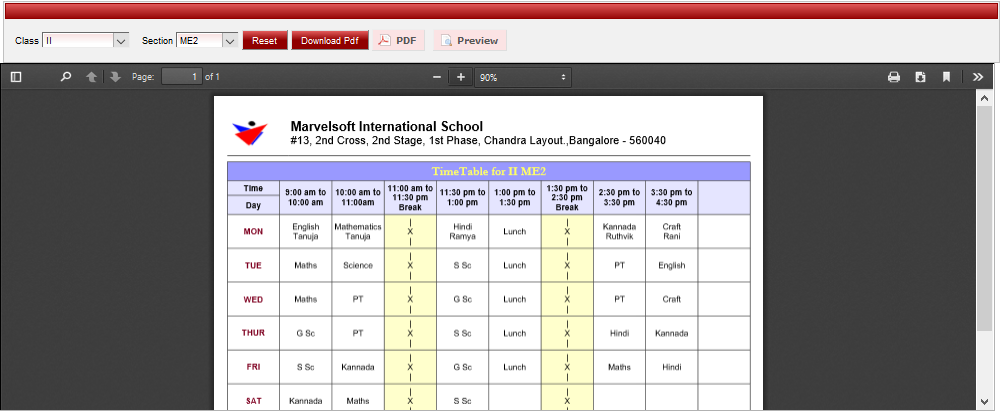
Task: Download the PDF using viewer toolbar icon
Action: coord(920,77)
